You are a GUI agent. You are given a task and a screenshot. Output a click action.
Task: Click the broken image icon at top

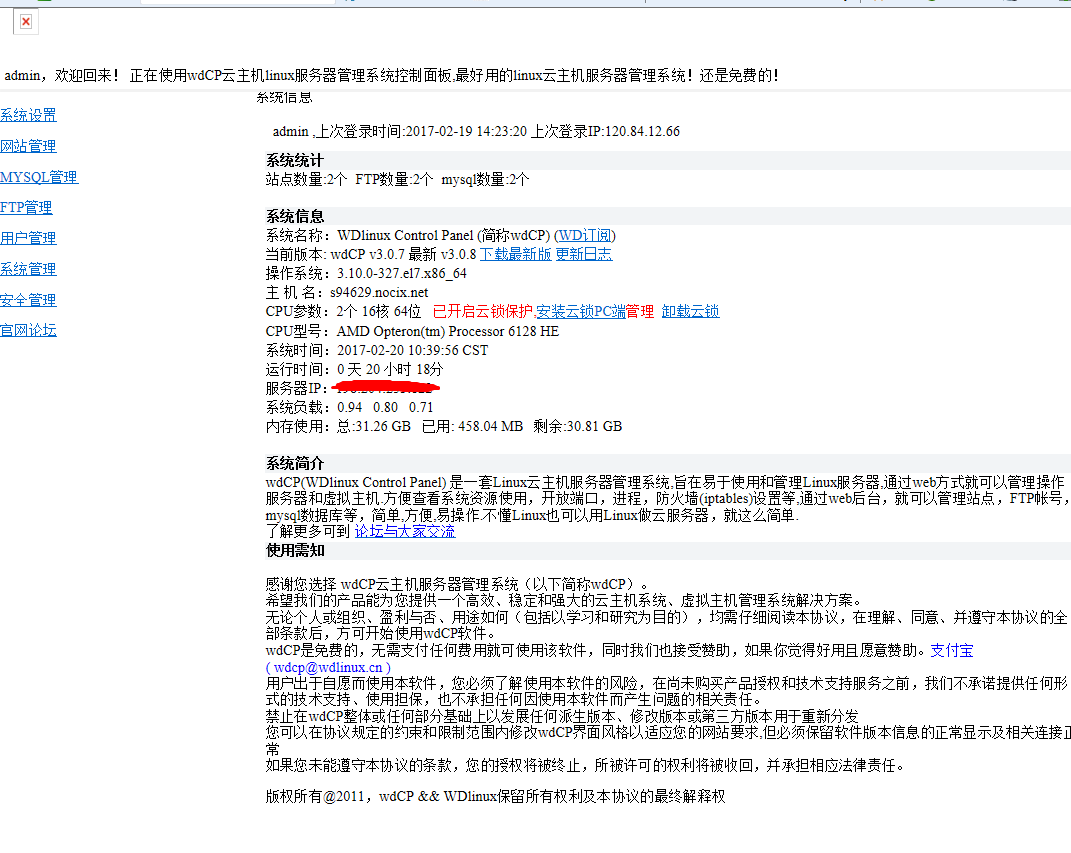pos(26,22)
